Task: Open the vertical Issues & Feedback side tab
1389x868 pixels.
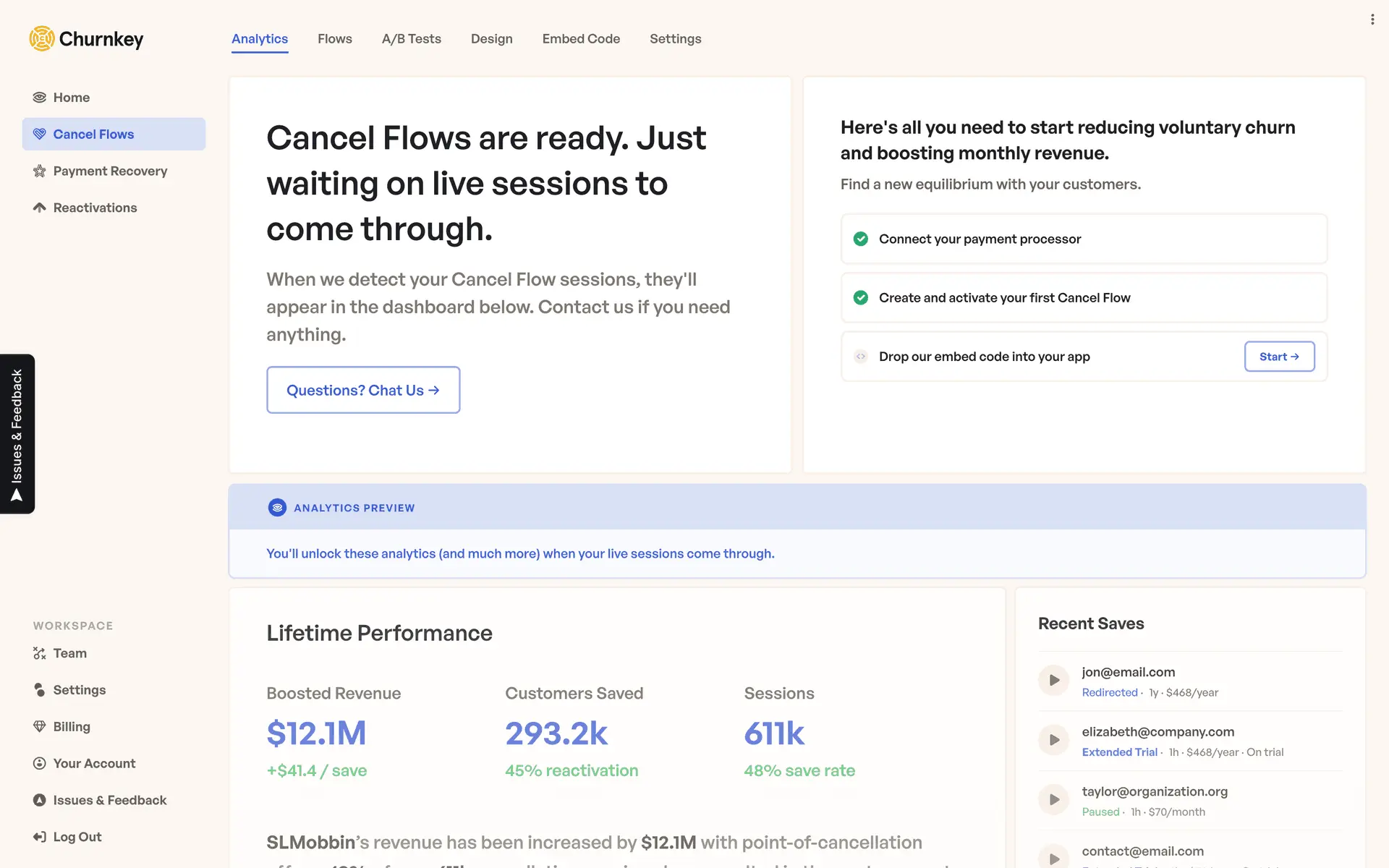Action: click(17, 434)
